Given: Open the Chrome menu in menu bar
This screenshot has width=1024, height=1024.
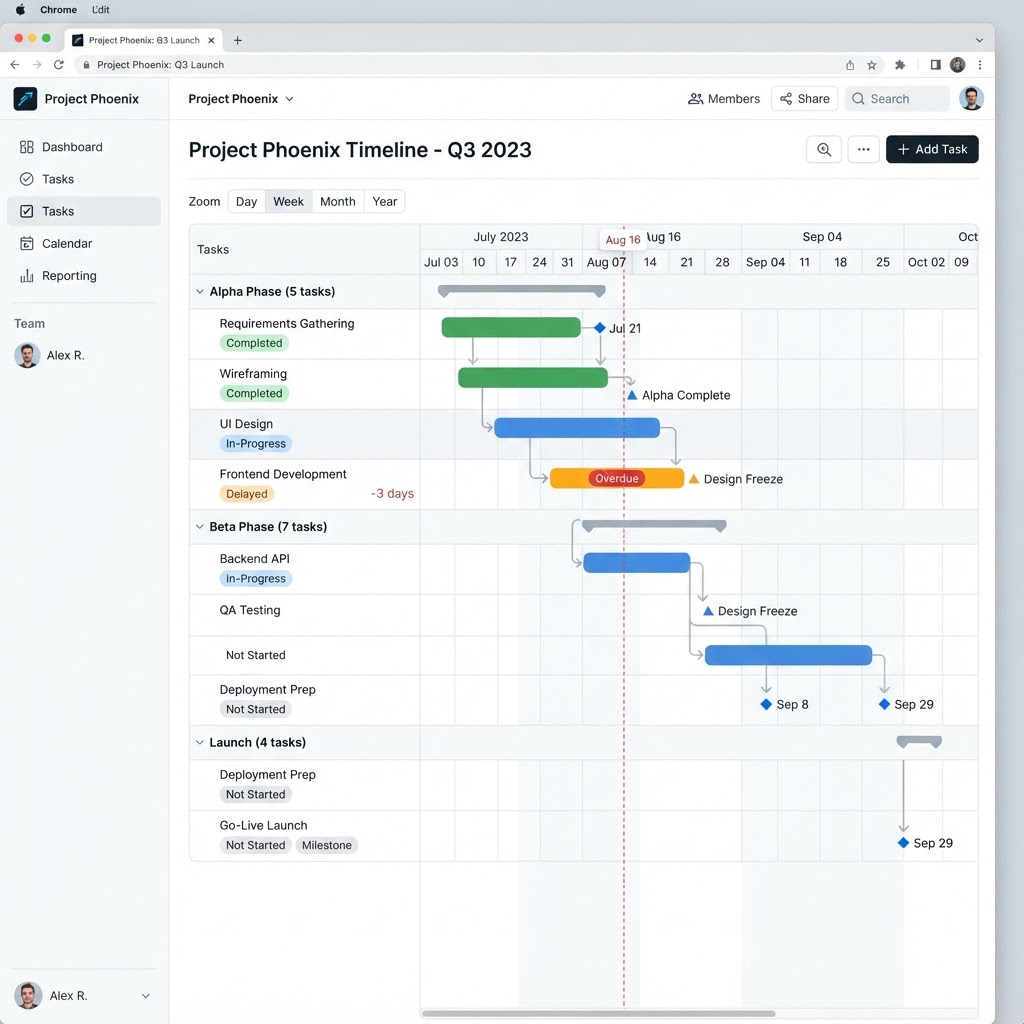Looking at the screenshot, I should click(x=58, y=10).
